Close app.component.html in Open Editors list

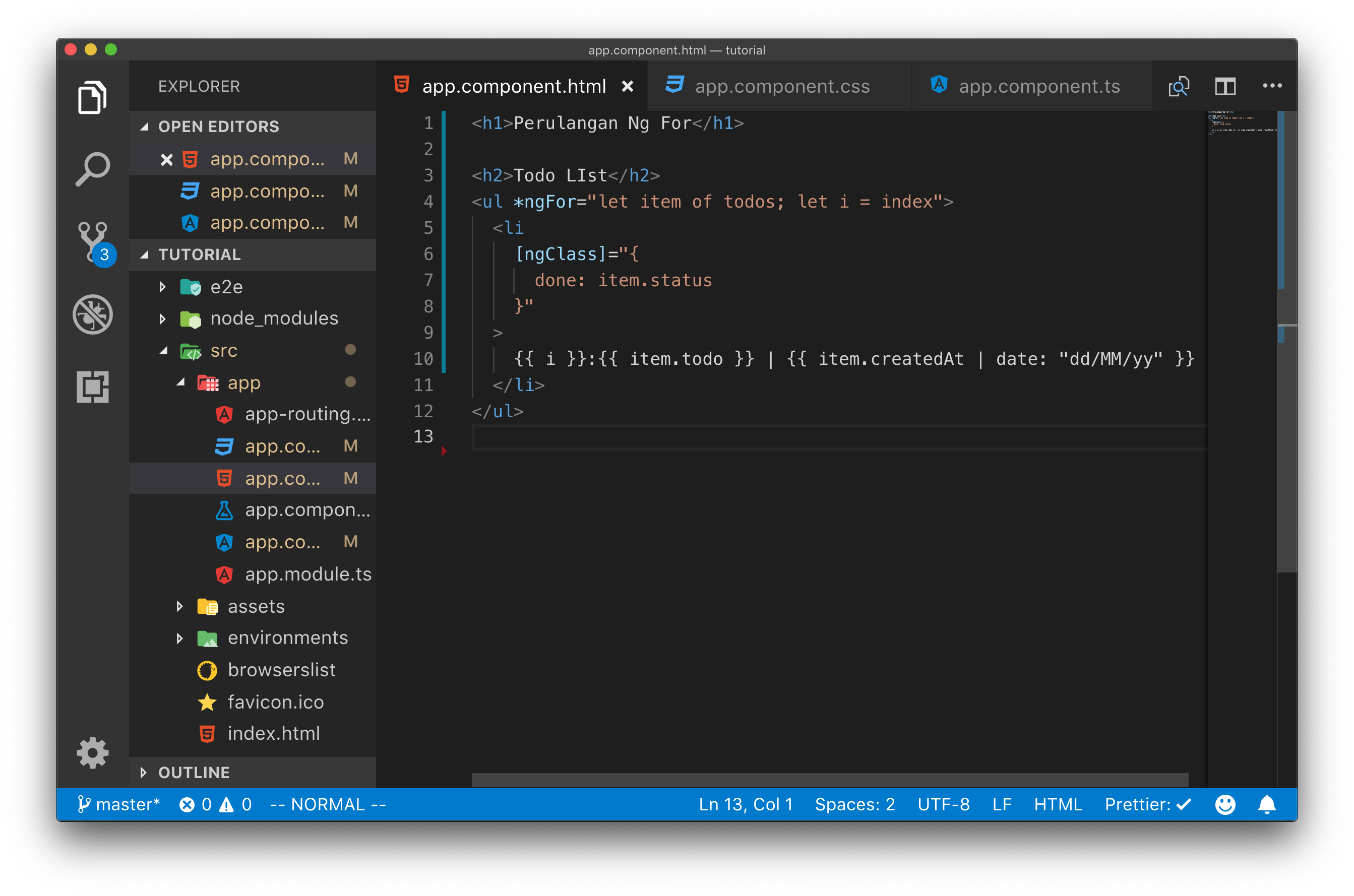click(x=166, y=159)
